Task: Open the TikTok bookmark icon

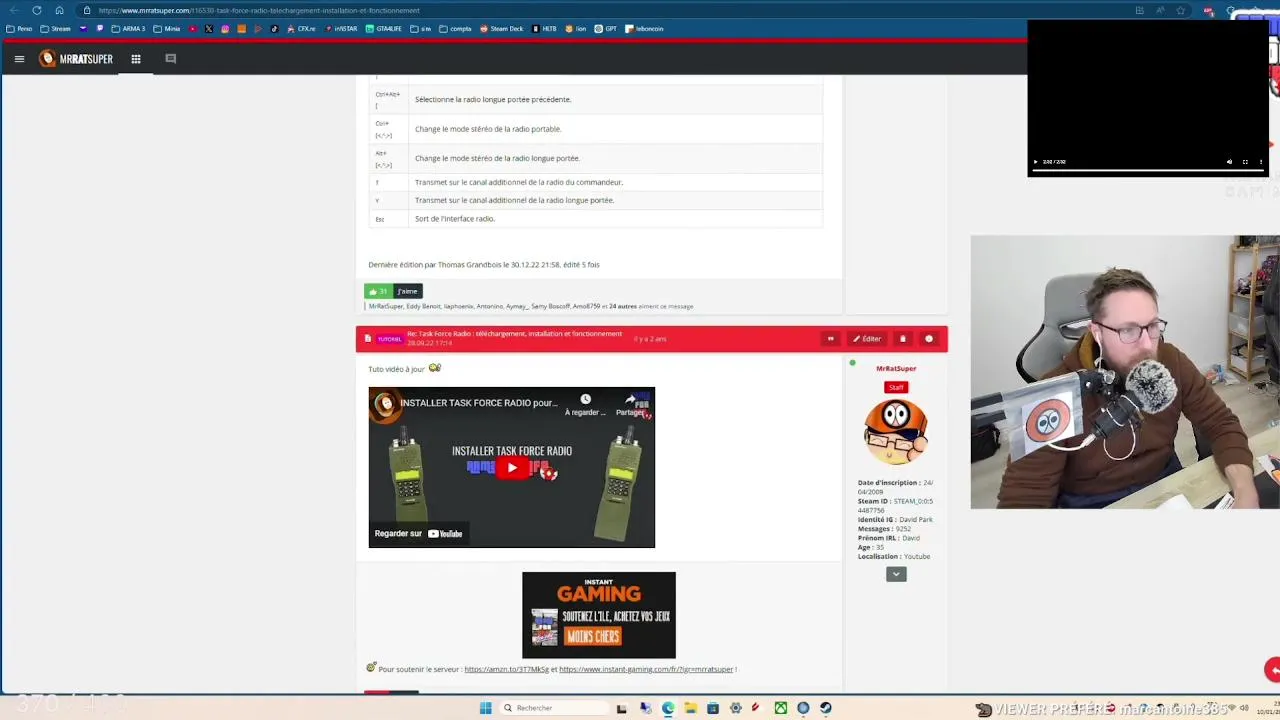Action: point(274,29)
